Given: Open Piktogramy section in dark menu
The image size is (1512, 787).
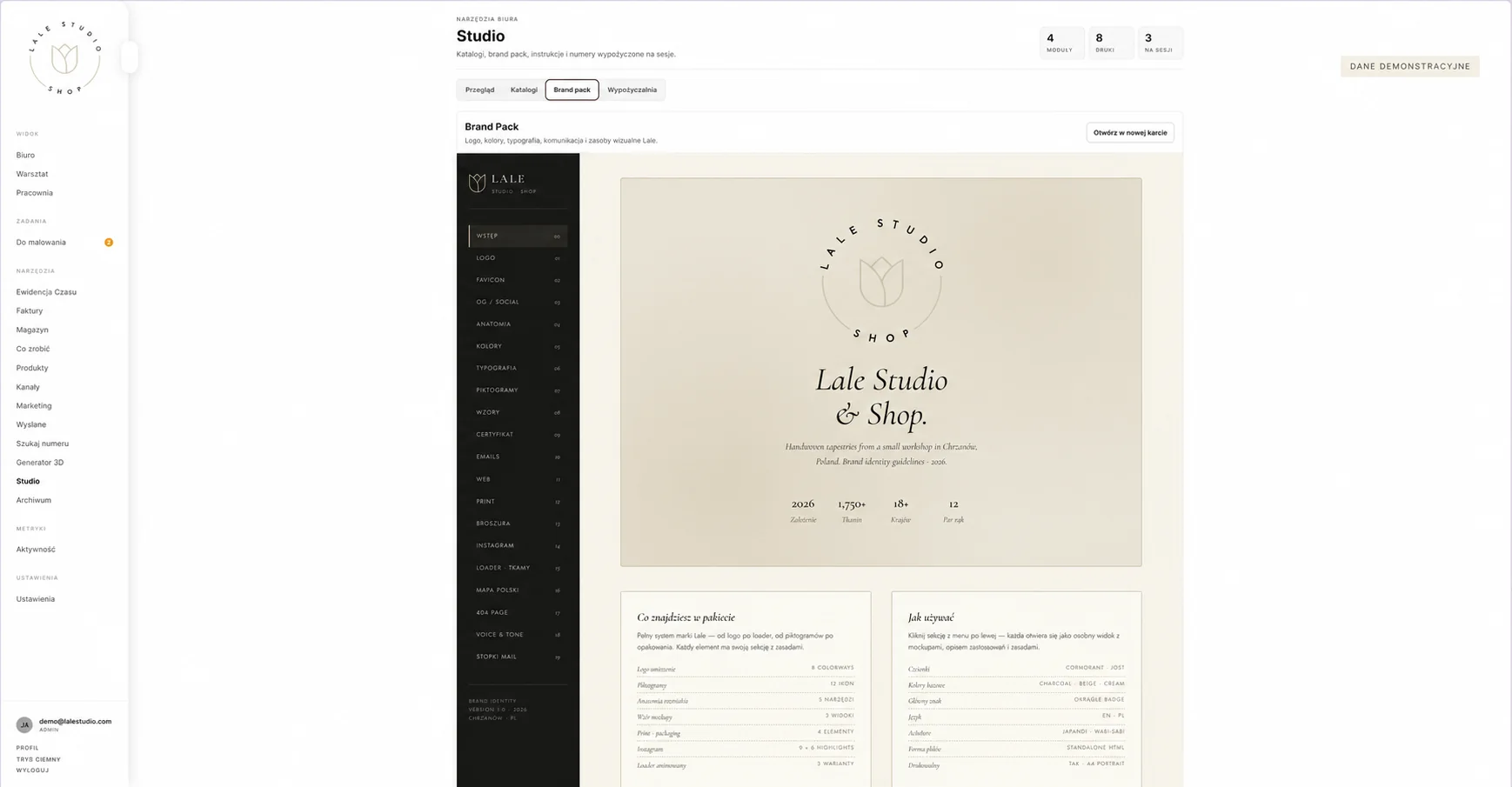Looking at the screenshot, I should tap(518, 390).
